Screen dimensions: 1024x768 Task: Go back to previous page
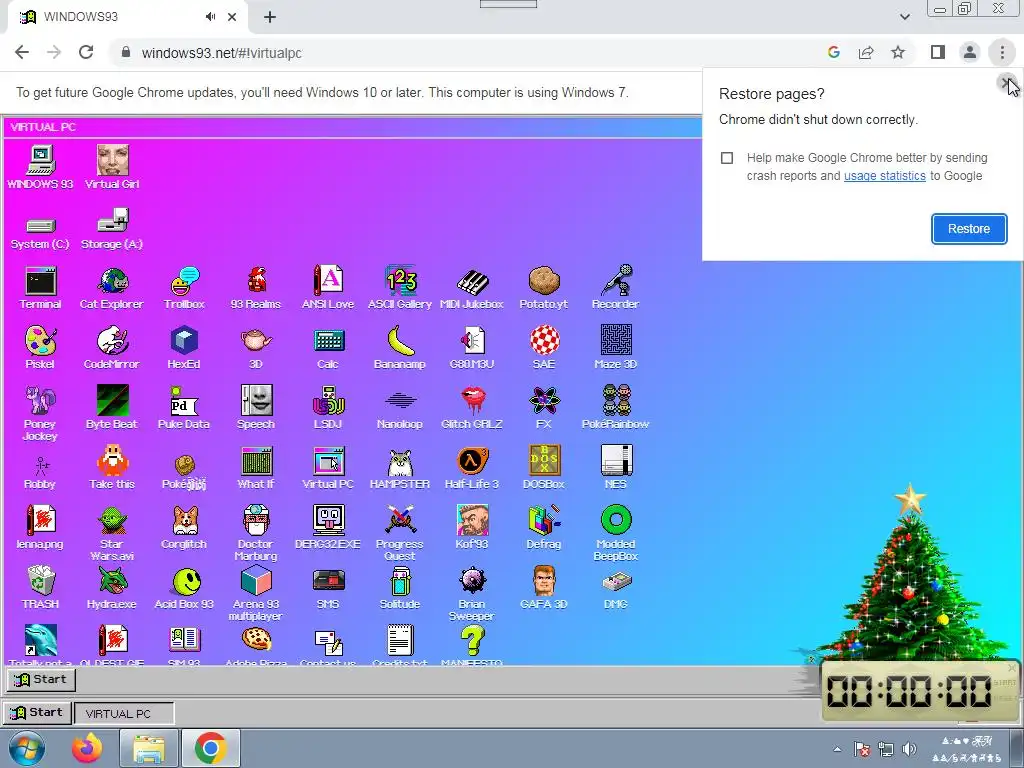coord(22,52)
